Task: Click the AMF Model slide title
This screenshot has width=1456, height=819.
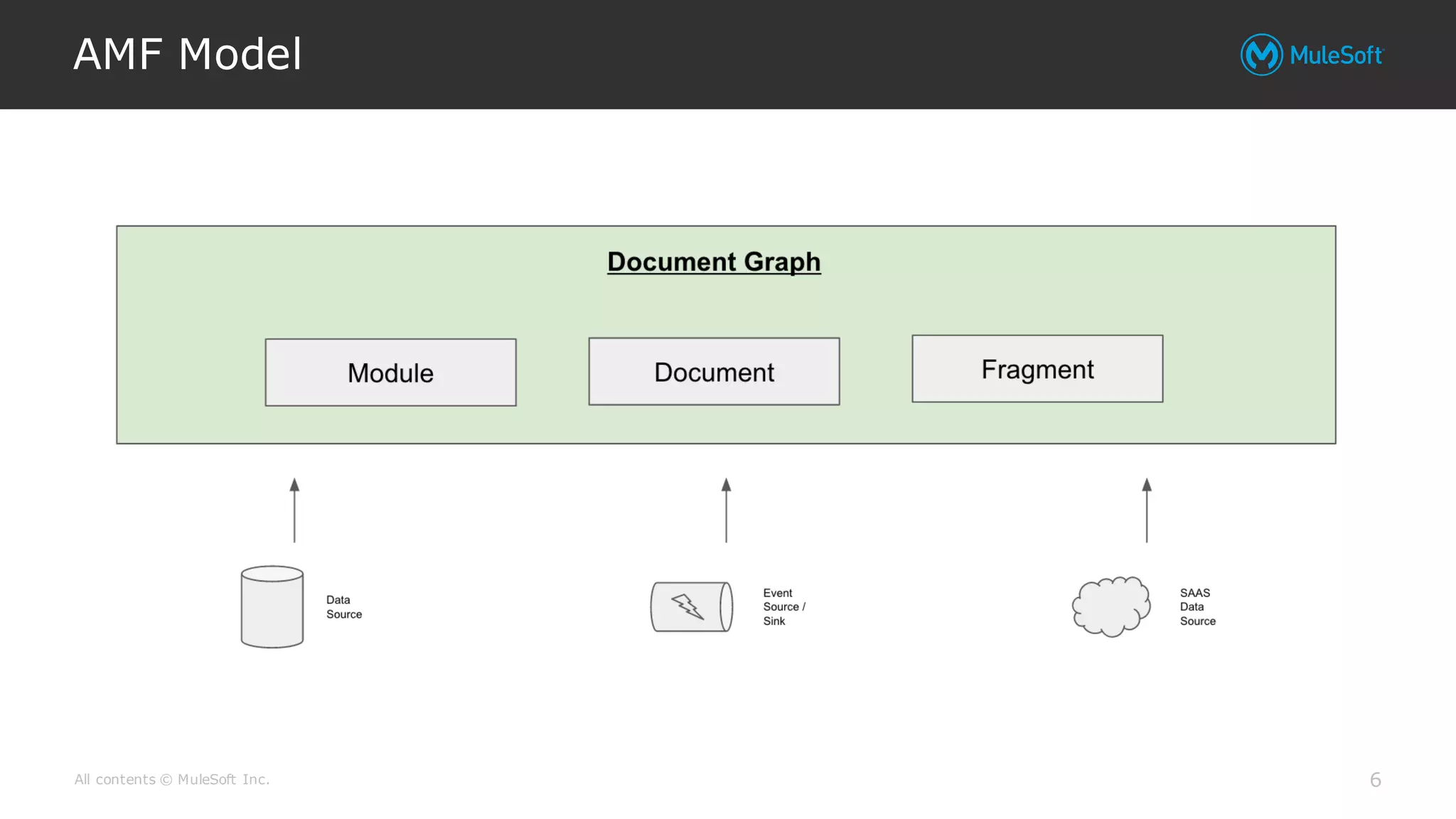Action: point(188,54)
